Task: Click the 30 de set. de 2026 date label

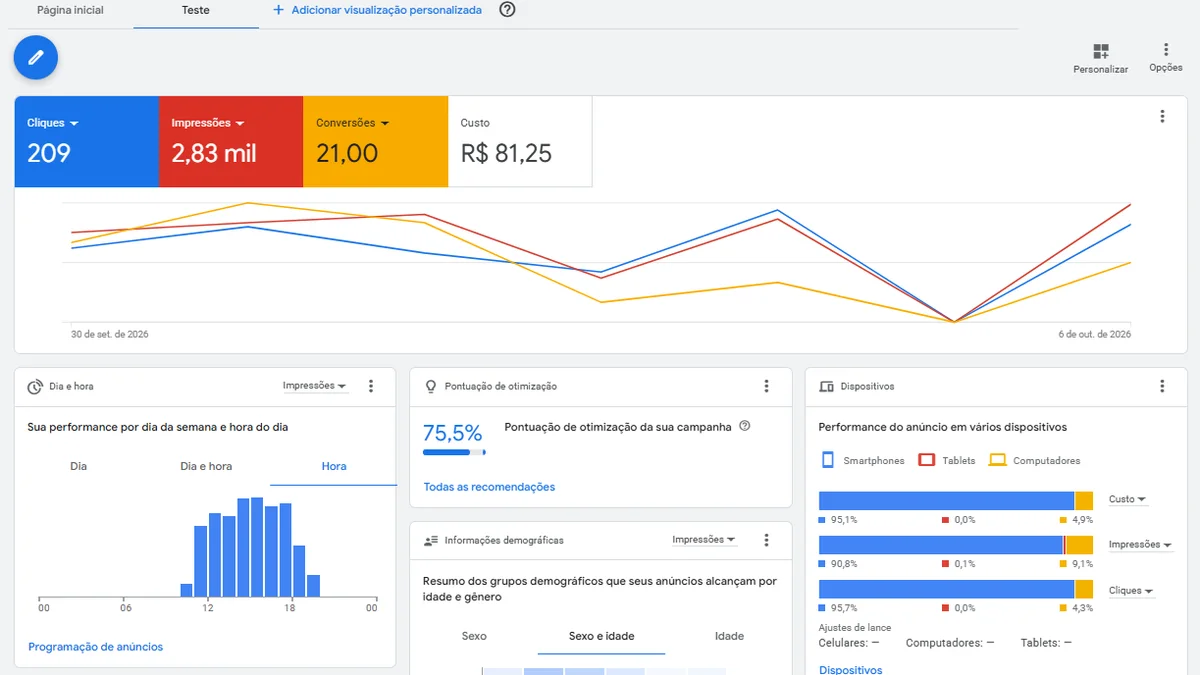Action: coord(110,334)
